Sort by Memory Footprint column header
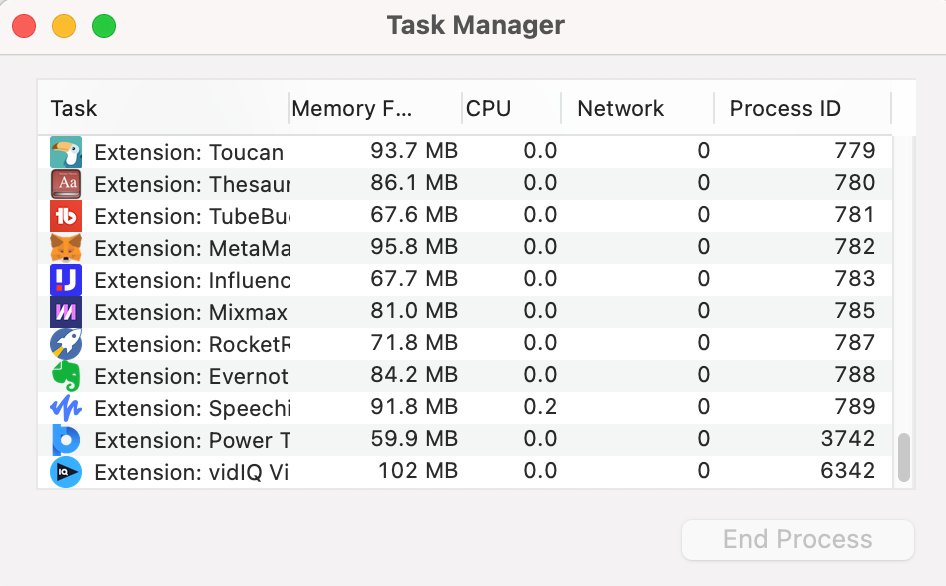The image size is (946, 586). (374, 108)
